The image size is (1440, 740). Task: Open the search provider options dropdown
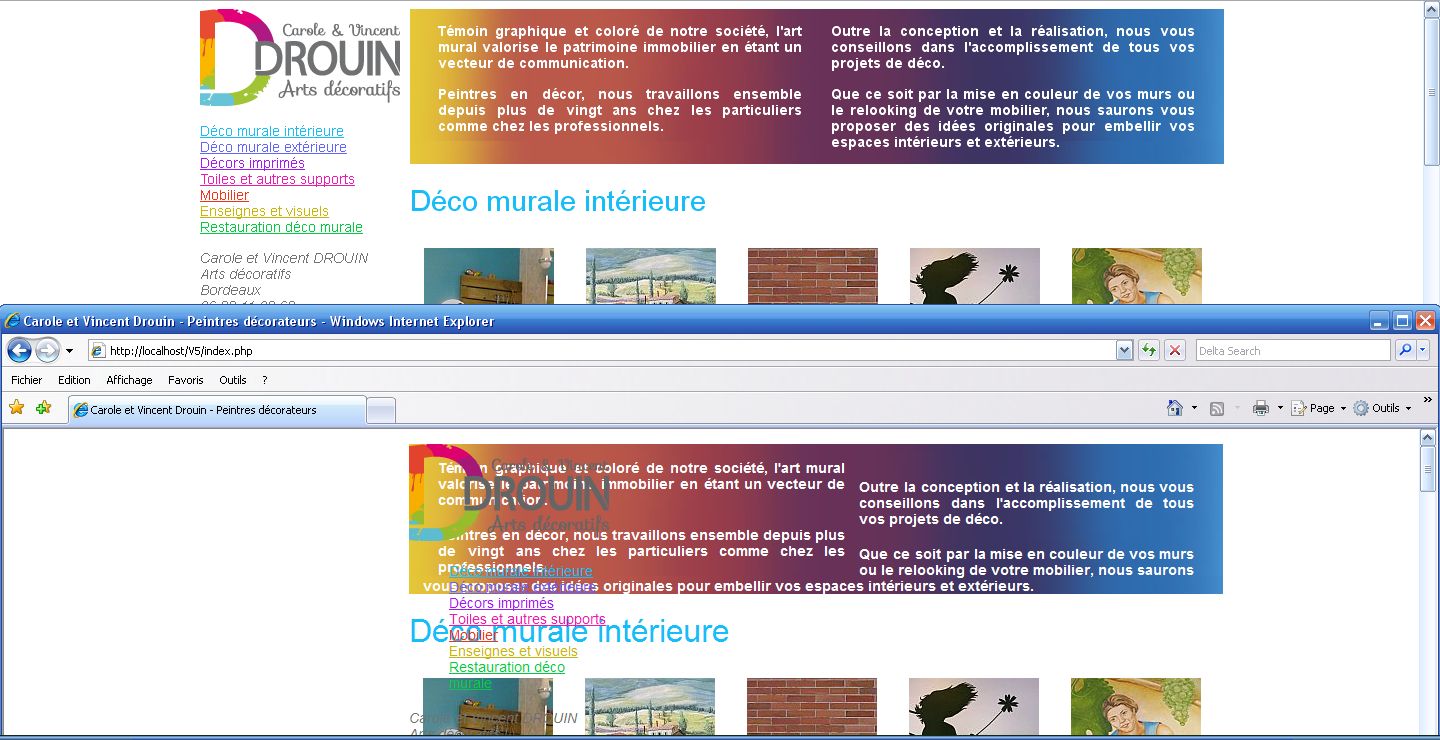(1423, 350)
